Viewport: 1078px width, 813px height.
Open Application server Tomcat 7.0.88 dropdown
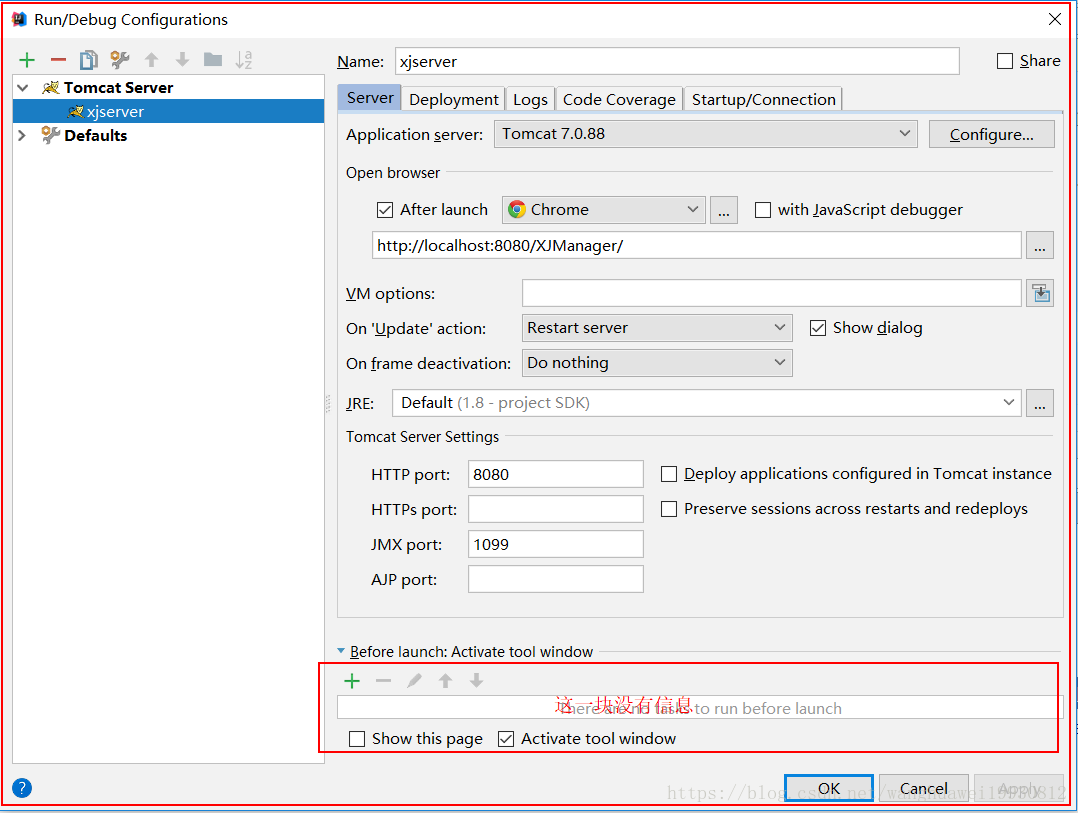pyautogui.click(x=706, y=134)
